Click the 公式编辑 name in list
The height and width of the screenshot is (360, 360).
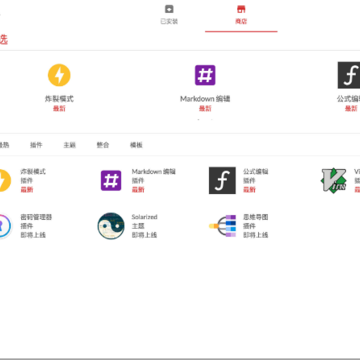[x=256, y=172]
